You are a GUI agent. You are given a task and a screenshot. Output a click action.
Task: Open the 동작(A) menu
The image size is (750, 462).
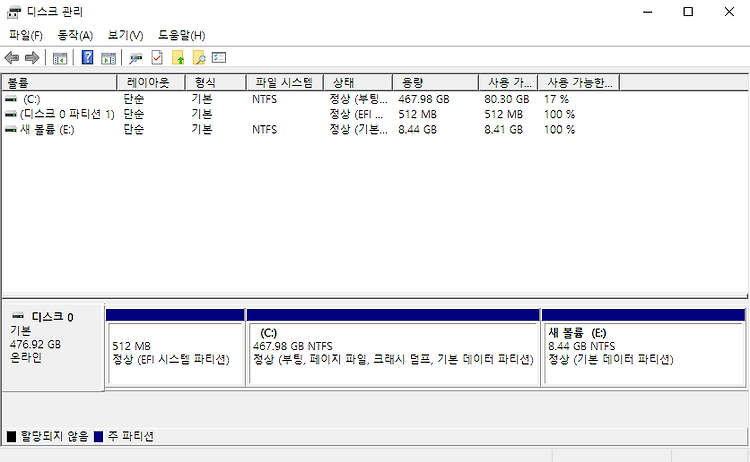pos(75,35)
